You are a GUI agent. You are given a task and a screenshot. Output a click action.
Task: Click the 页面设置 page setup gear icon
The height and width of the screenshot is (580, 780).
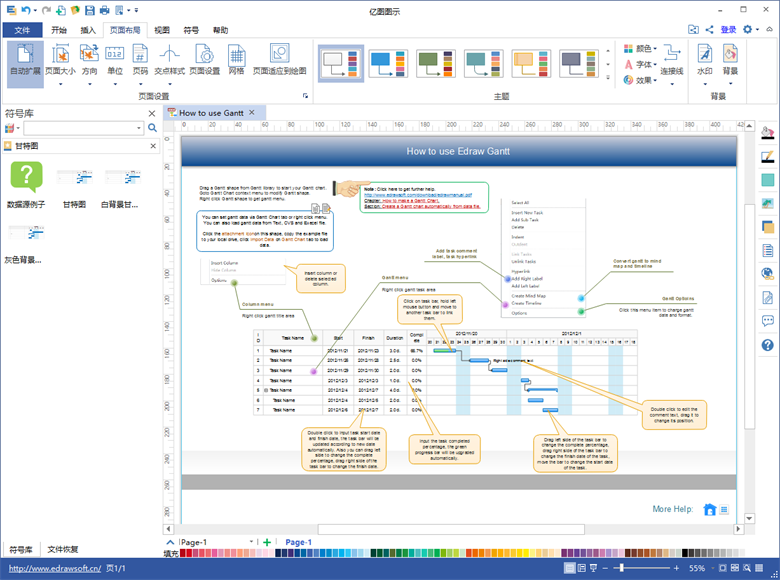click(204, 55)
